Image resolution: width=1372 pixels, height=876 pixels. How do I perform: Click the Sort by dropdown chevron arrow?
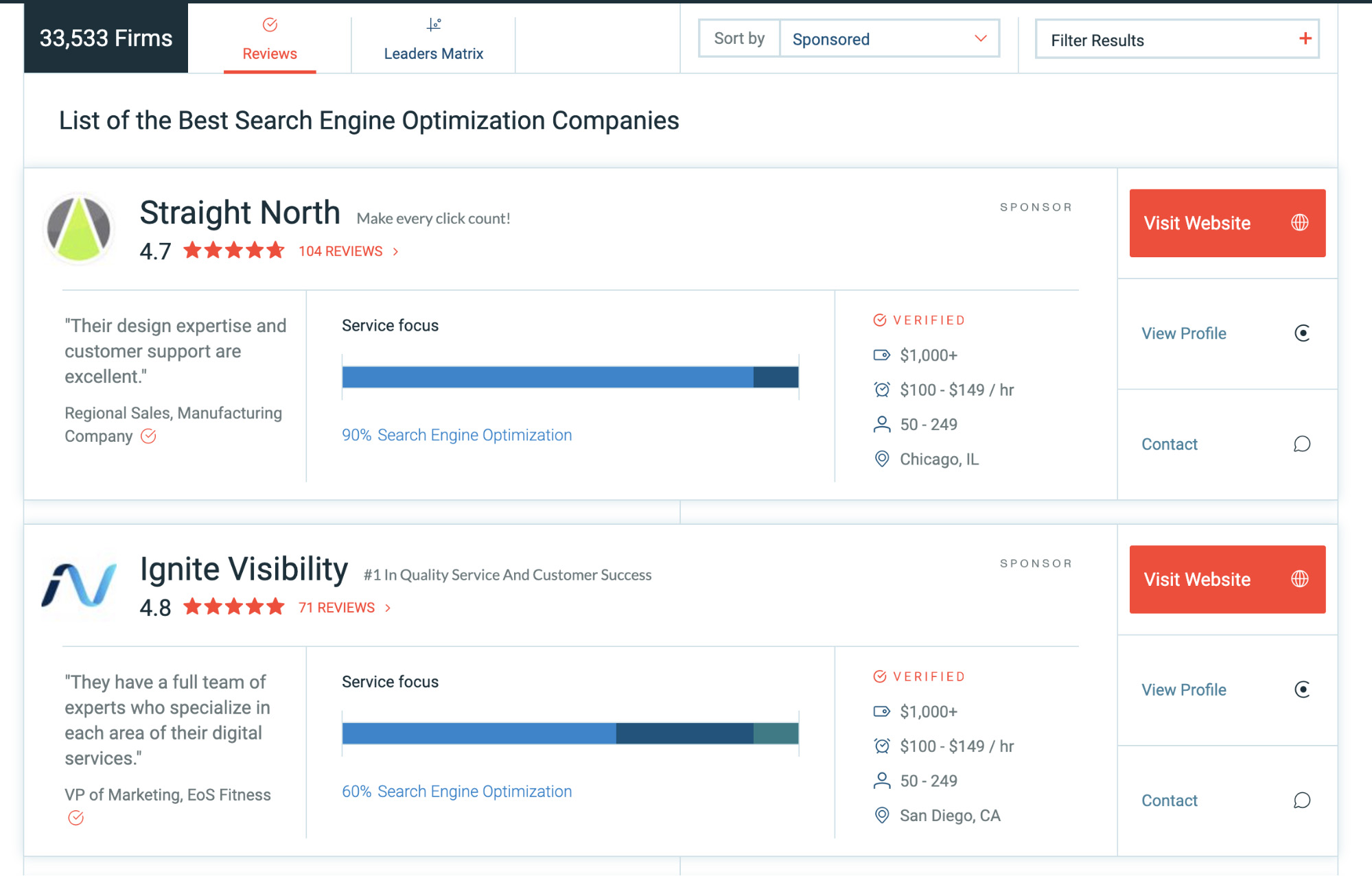pyautogui.click(x=981, y=38)
